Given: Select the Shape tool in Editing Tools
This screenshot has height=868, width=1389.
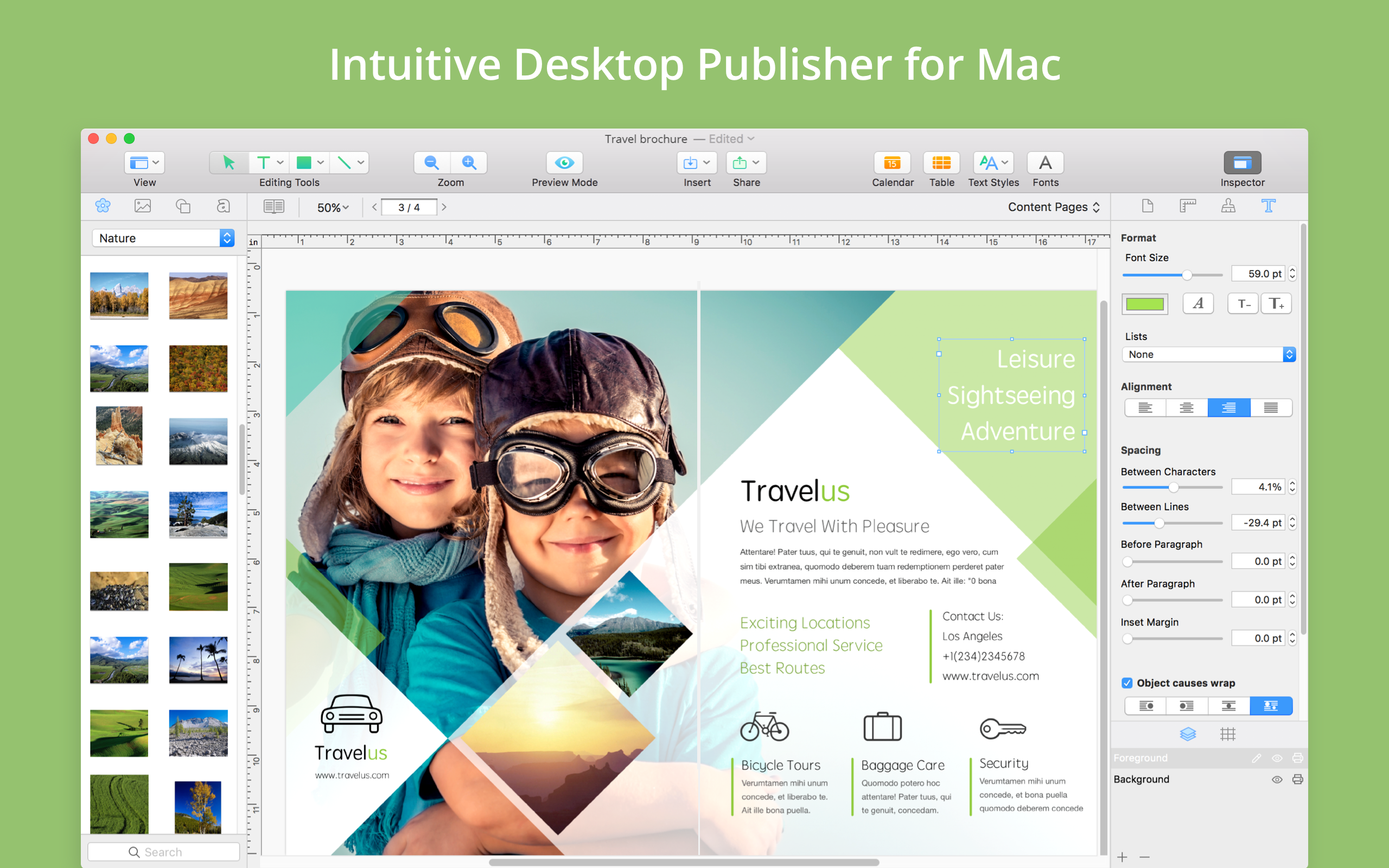Looking at the screenshot, I should (x=305, y=162).
